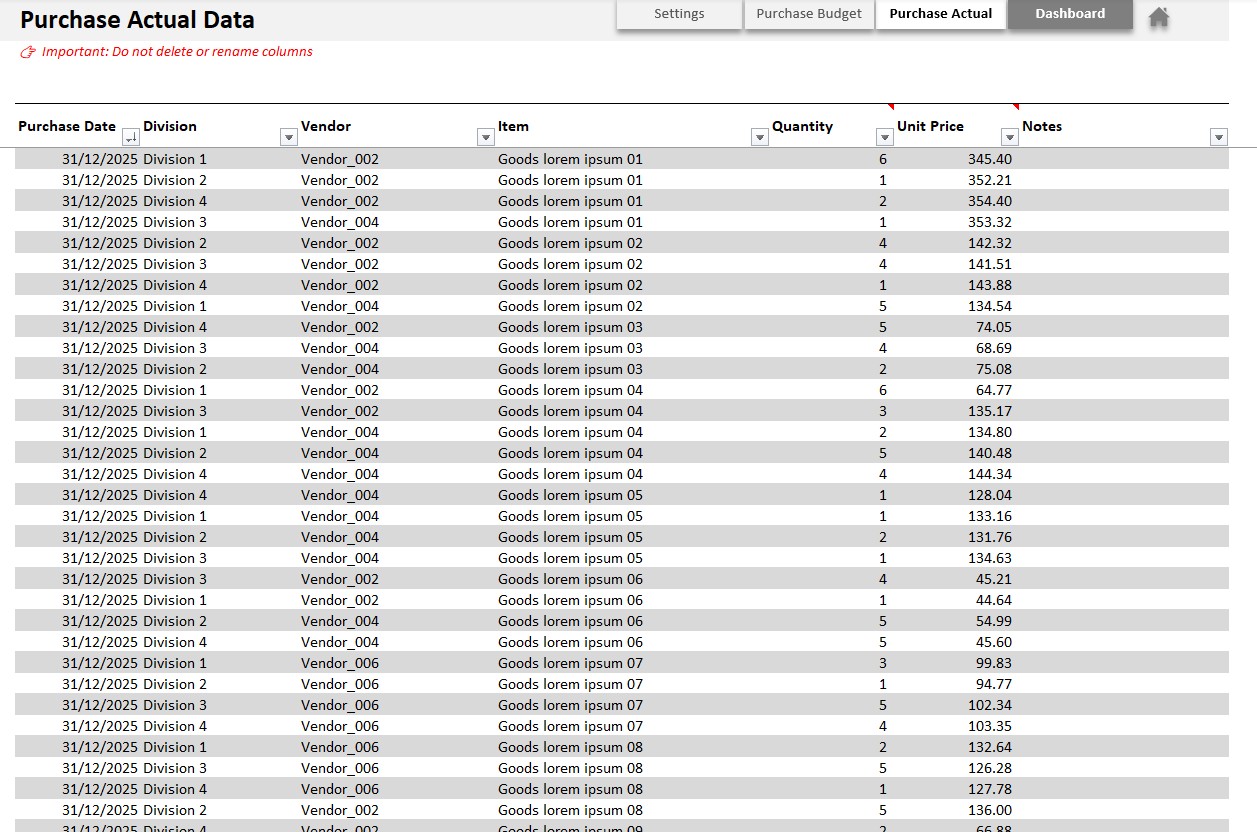This screenshot has height=832, width=1257.
Task: Switch to the Settings tab
Action: tap(679, 14)
